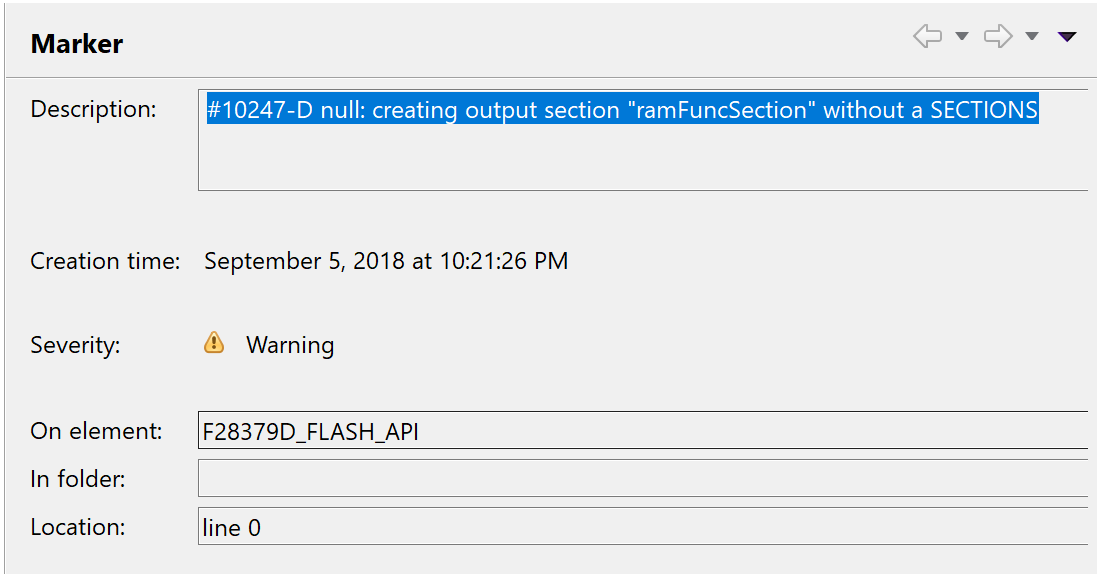Click the back navigation arrow icon
The height and width of the screenshot is (574, 1097).
click(927, 37)
